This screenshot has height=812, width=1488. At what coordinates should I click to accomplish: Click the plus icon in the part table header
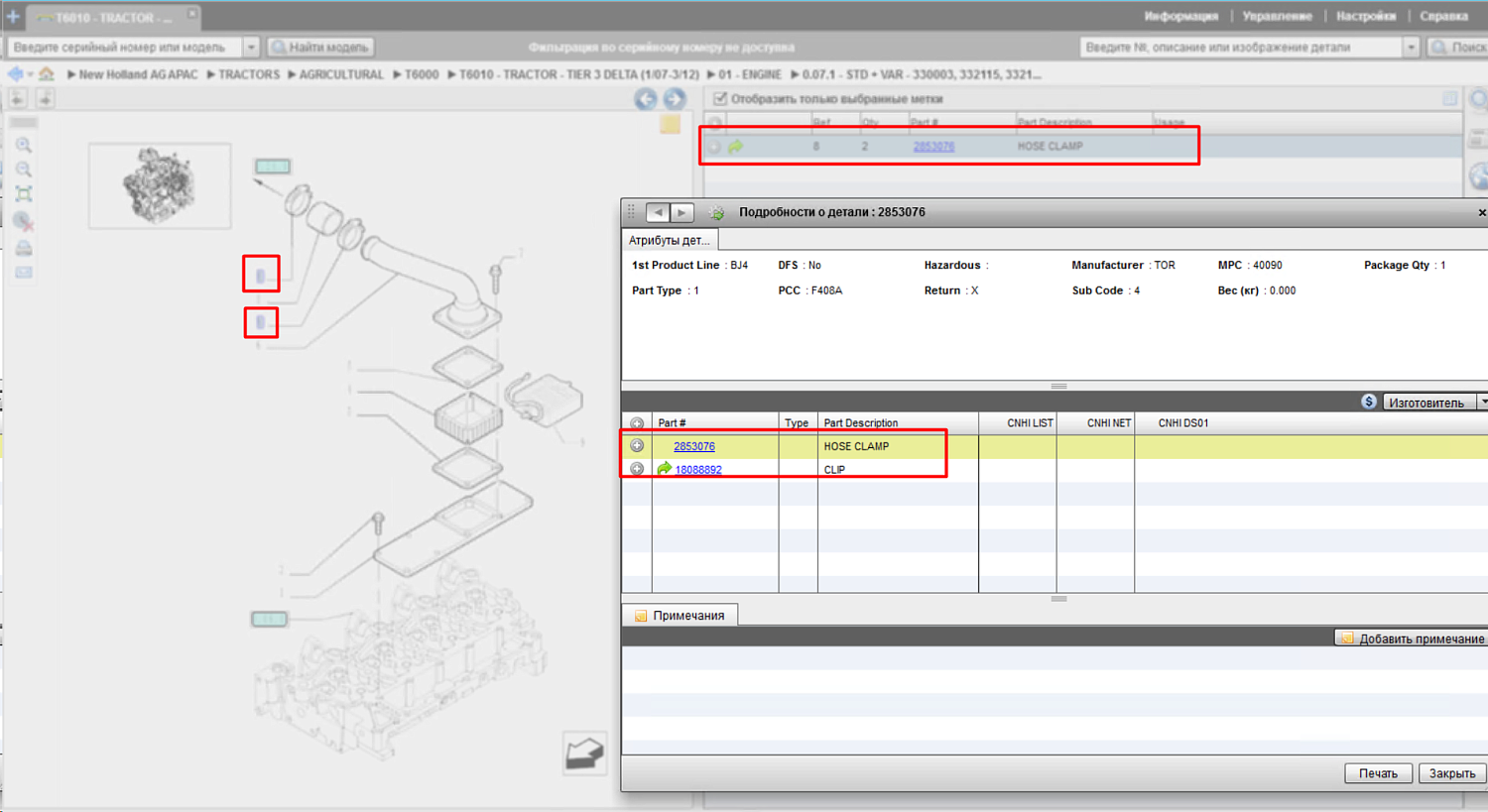pyautogui.click(x=637, y=423)
